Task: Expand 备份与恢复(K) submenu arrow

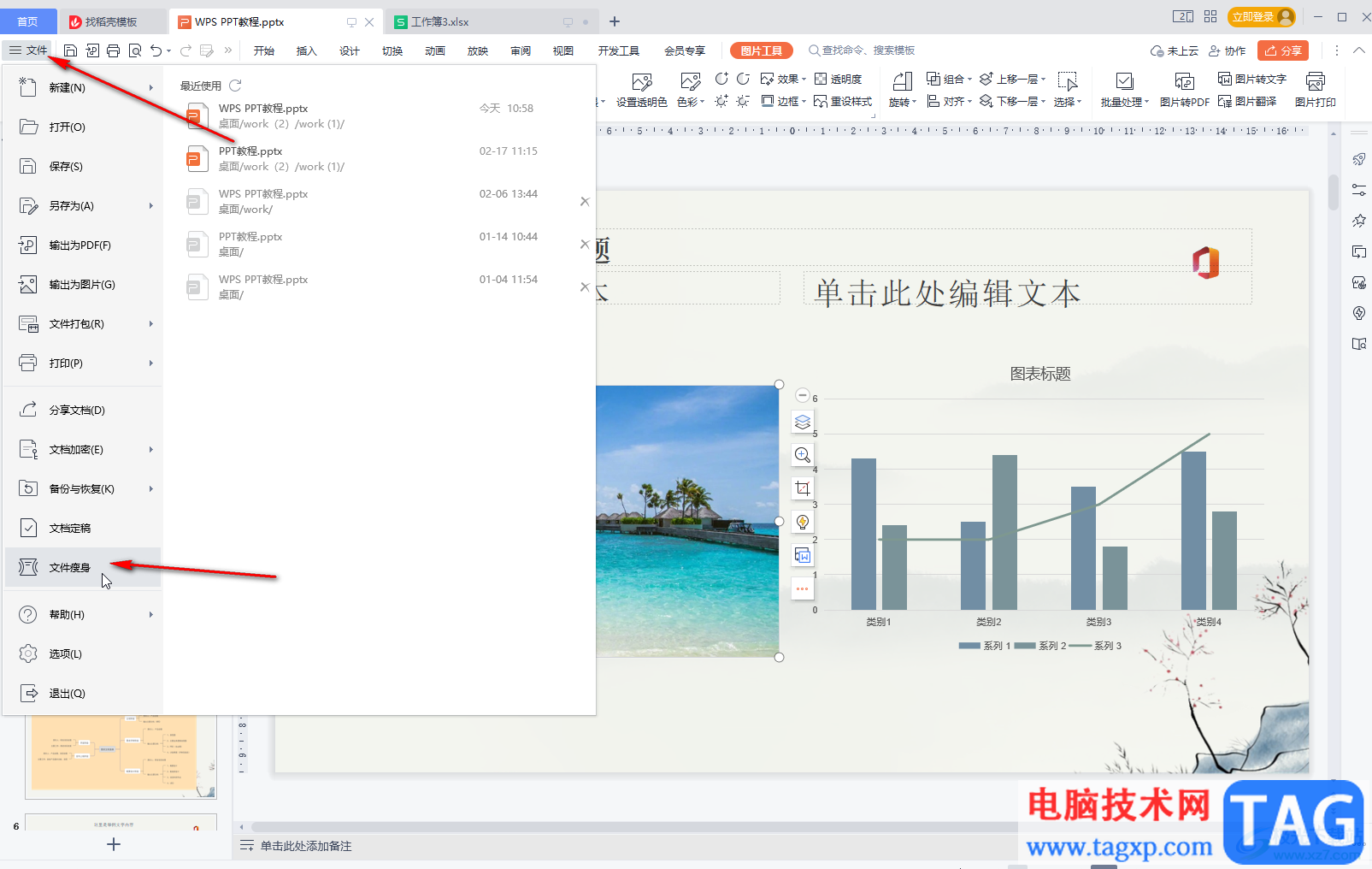Action: click(x=150, y=488)
